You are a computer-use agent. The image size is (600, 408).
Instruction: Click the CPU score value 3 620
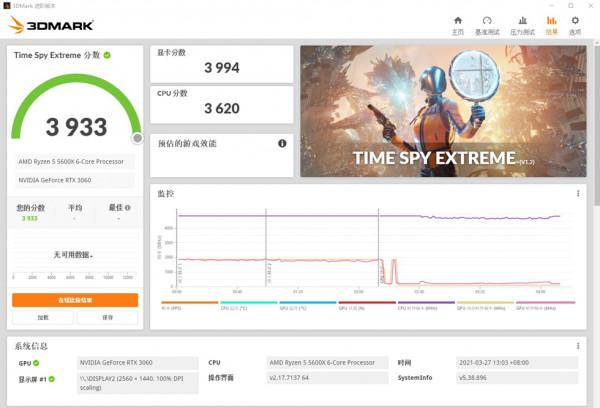[x=222, y=109]
